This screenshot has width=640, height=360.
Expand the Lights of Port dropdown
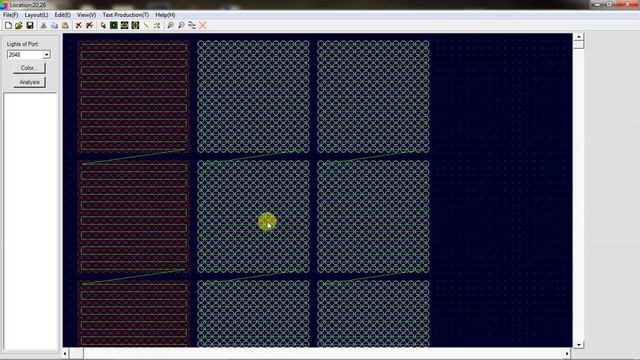(x=47, y=55)
